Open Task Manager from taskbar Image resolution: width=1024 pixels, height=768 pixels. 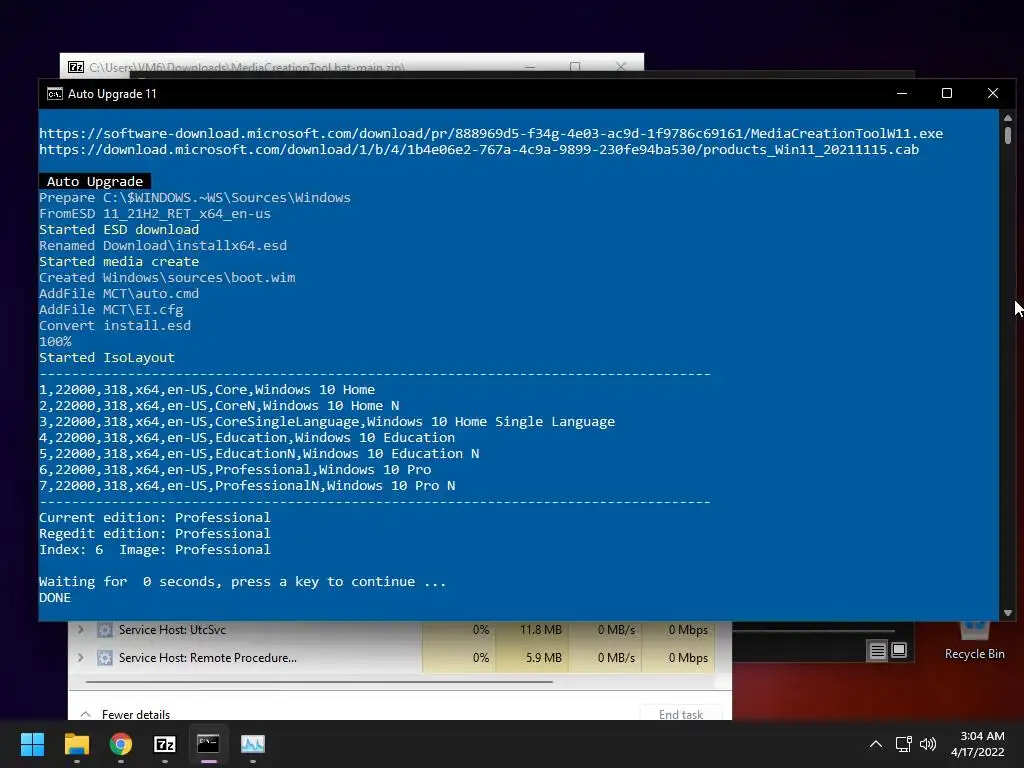pos(253,744)
